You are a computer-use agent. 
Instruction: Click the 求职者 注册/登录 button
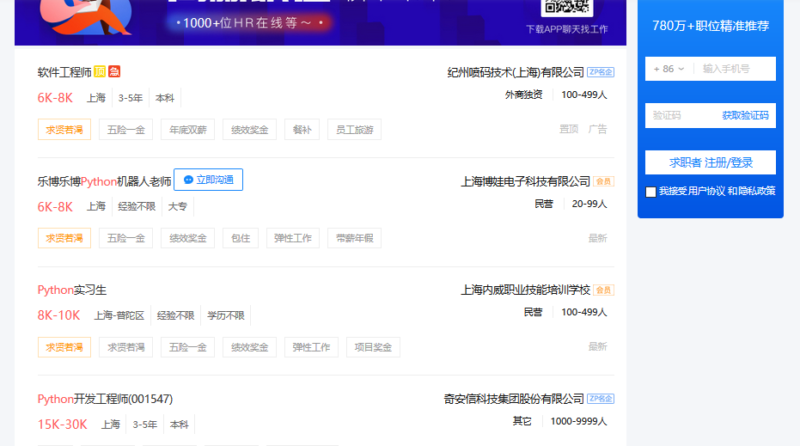pos(710,163)
